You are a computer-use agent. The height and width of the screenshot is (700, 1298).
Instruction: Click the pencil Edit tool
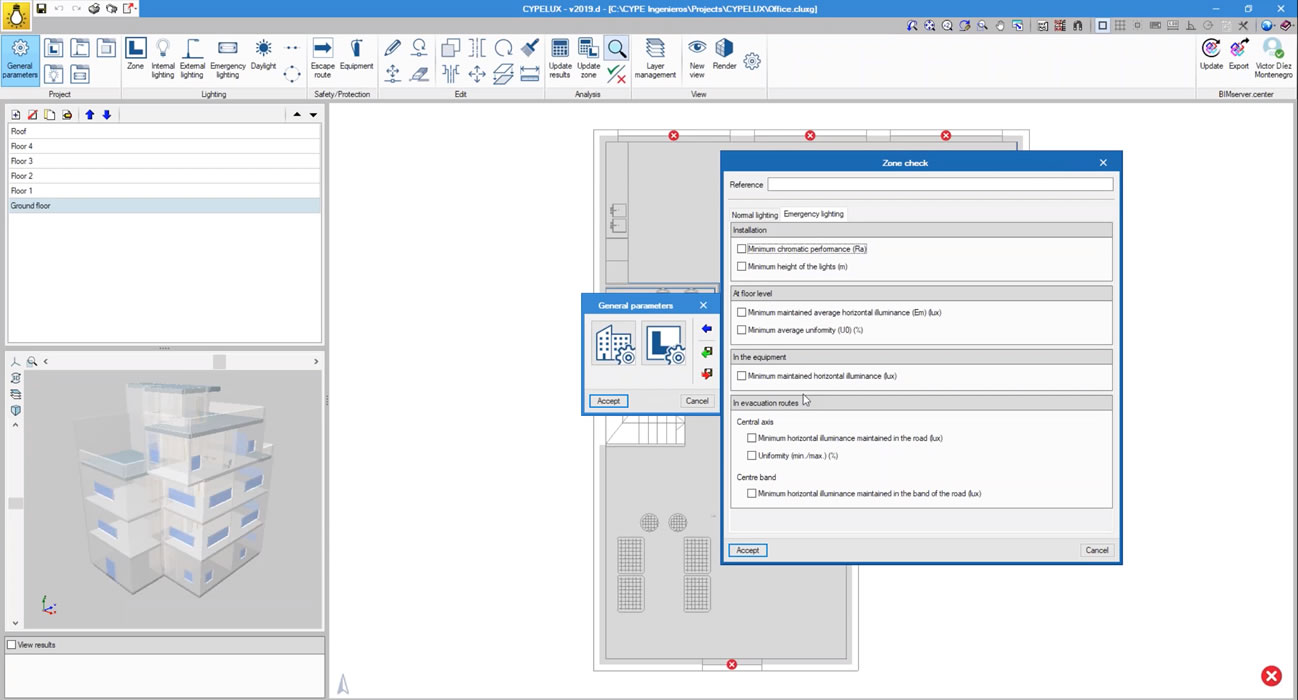(393, 47)
